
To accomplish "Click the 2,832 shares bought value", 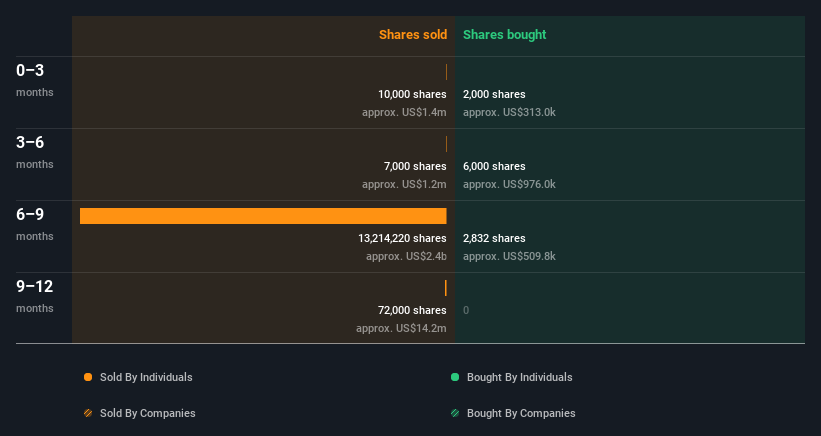I will 494,238.
